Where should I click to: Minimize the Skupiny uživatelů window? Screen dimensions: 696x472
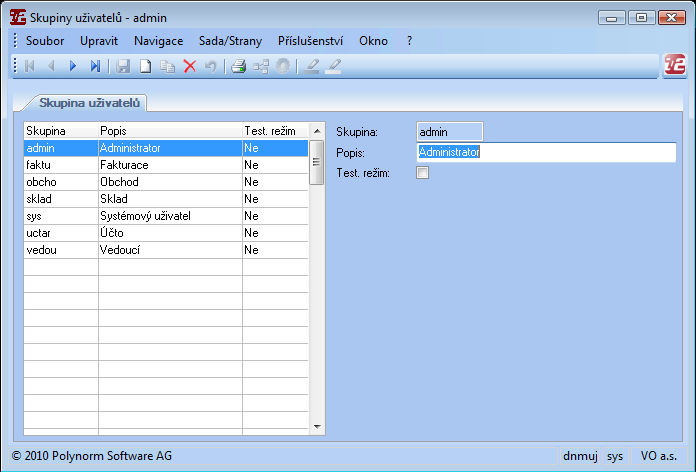point(612,18)
